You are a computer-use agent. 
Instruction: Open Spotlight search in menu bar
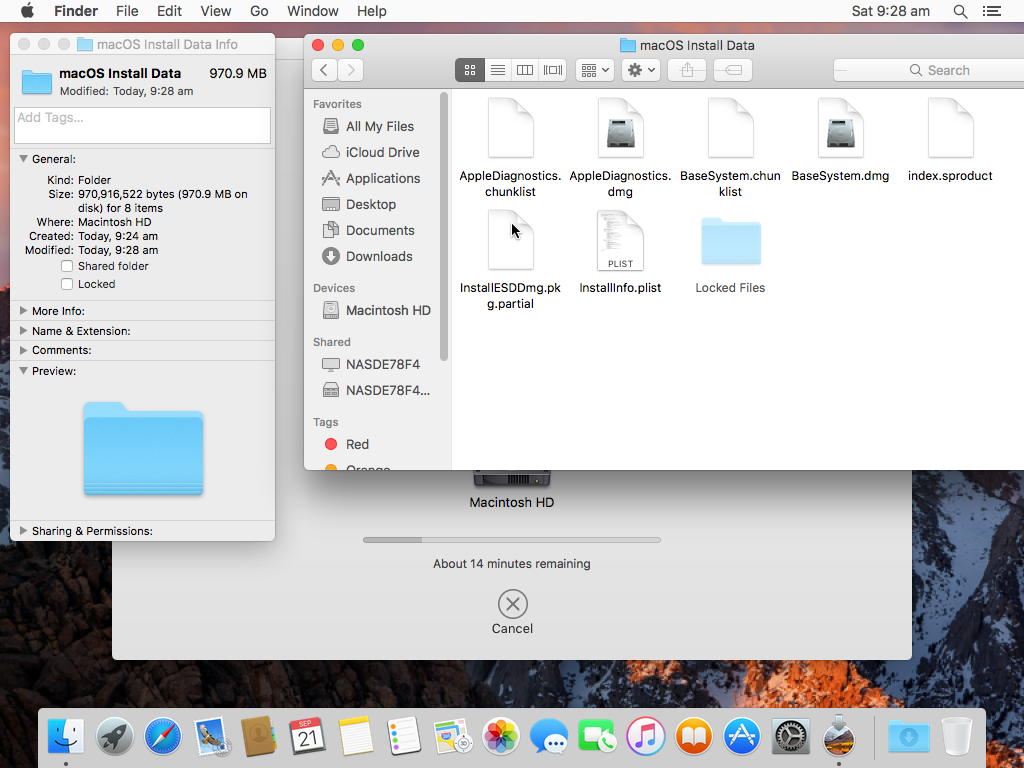[960, 11]
